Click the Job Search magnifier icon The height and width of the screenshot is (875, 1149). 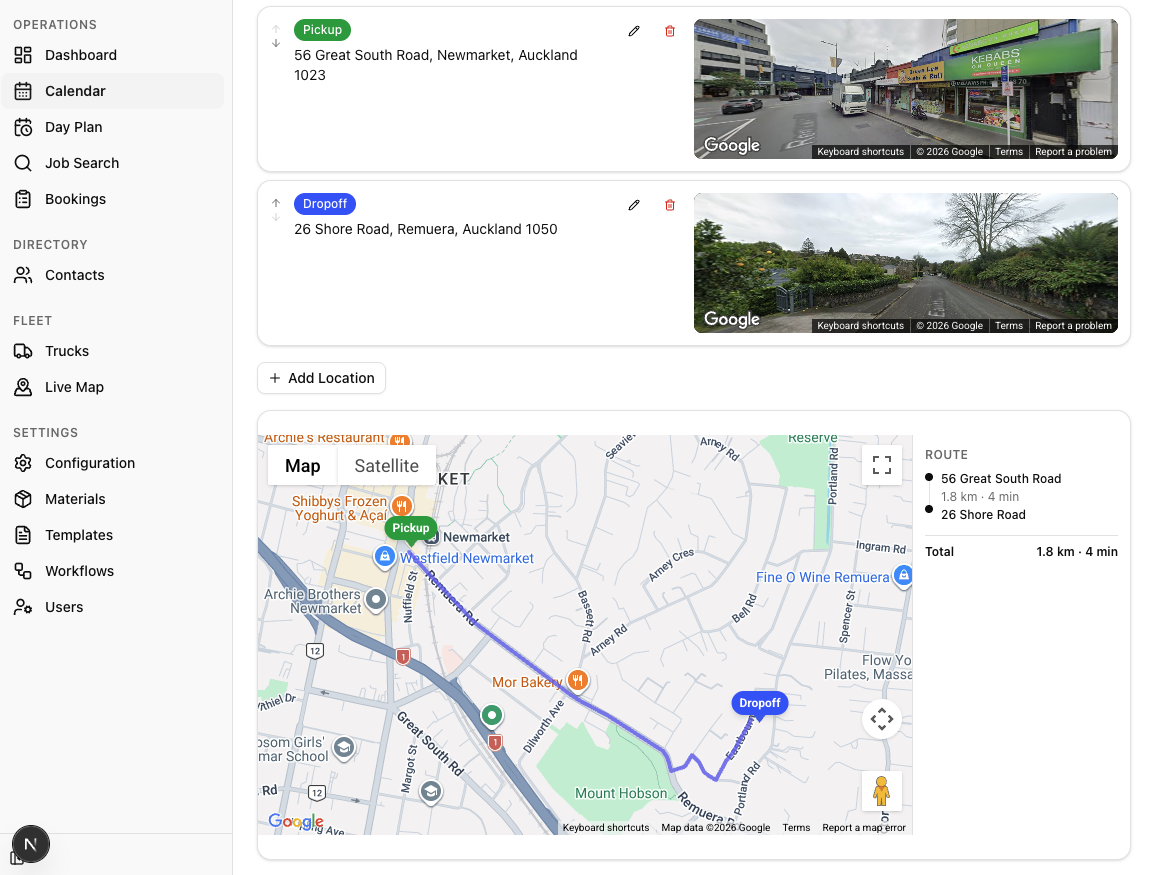(23, 163)
